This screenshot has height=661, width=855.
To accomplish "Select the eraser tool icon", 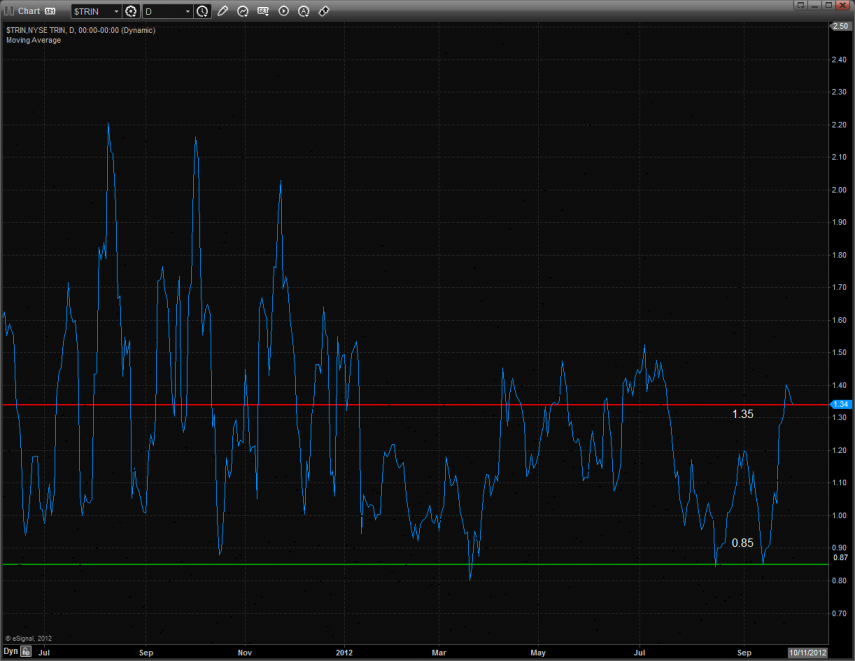I will 323,11.
